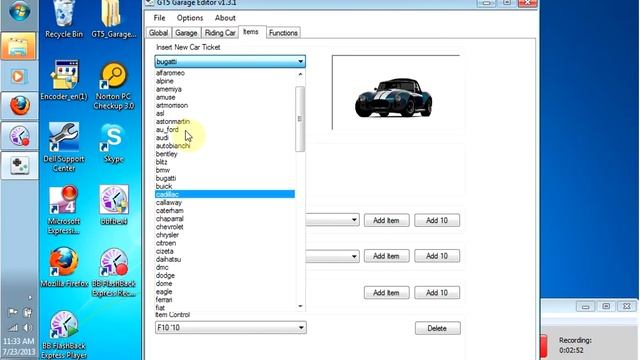This screenshot has width=640, height=360.
Task: Click the Windows Start orb
Action: coord(19,12)
